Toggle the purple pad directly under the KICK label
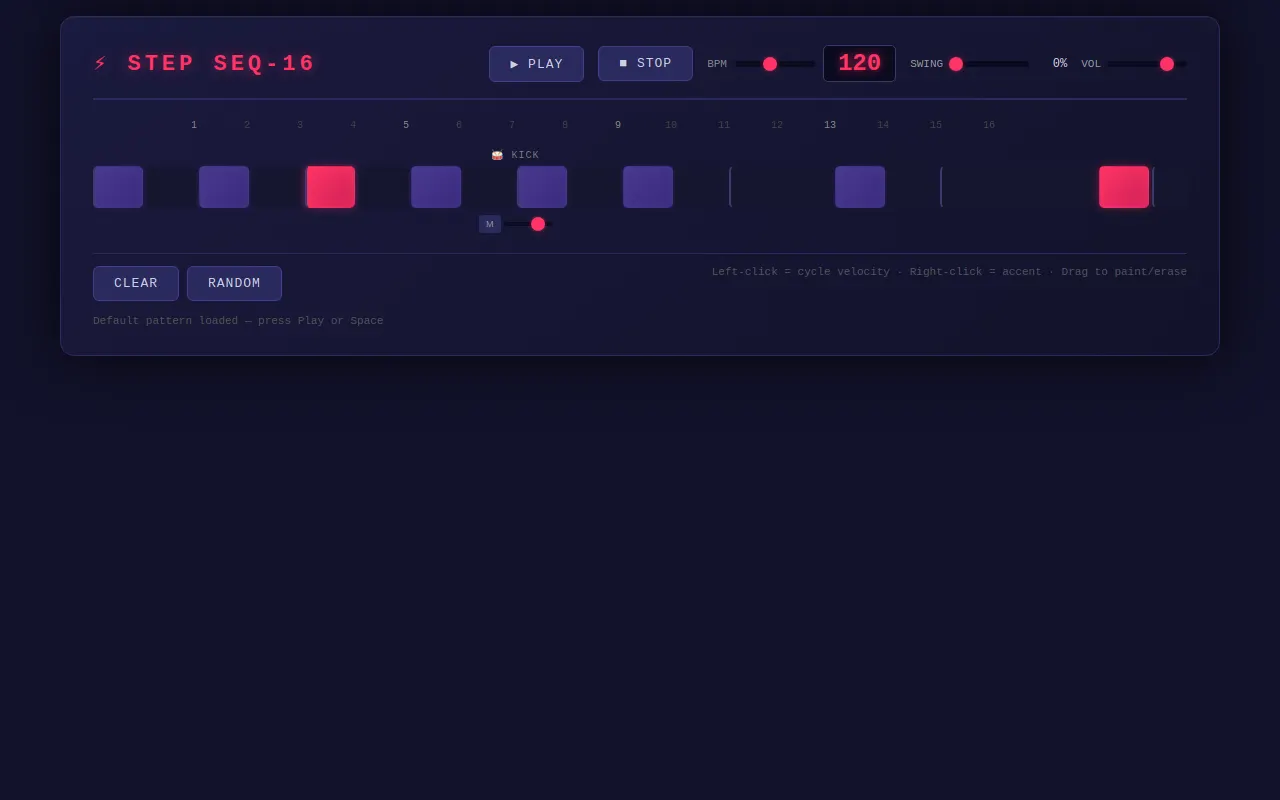Image resolution: width=1280 pixels, height=800 pixels. 542,187
